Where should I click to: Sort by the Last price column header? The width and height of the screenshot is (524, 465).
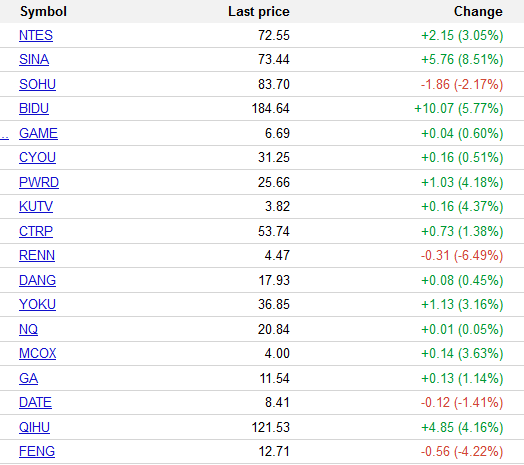point(259,12)
